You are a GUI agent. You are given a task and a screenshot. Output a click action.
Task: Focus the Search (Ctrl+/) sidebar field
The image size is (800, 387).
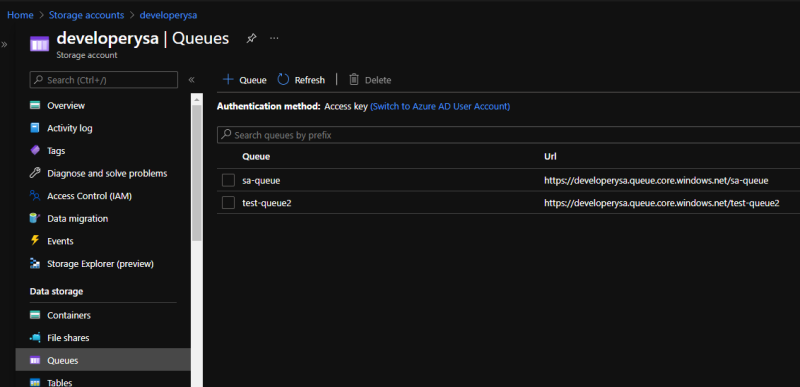pyautogui.click(x=104, y=80)
